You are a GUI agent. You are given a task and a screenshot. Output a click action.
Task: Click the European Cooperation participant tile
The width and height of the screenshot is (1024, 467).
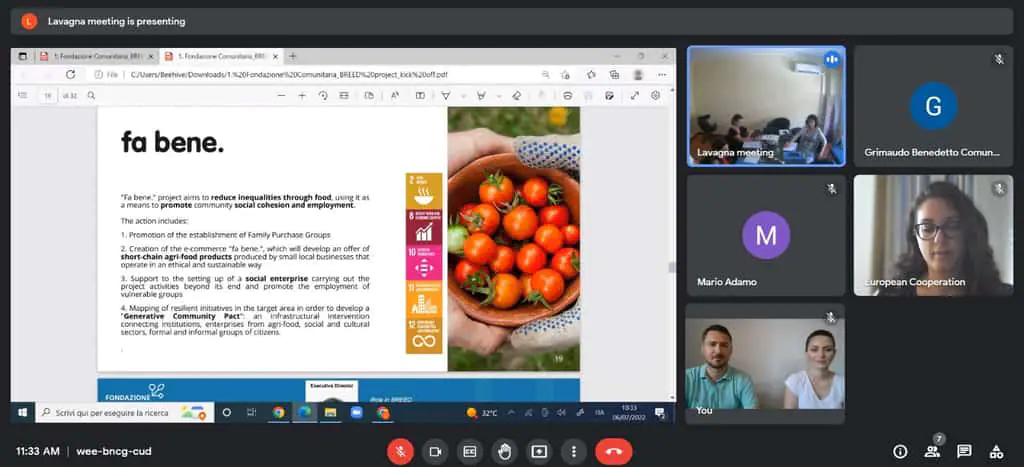(x=933, y=235)
